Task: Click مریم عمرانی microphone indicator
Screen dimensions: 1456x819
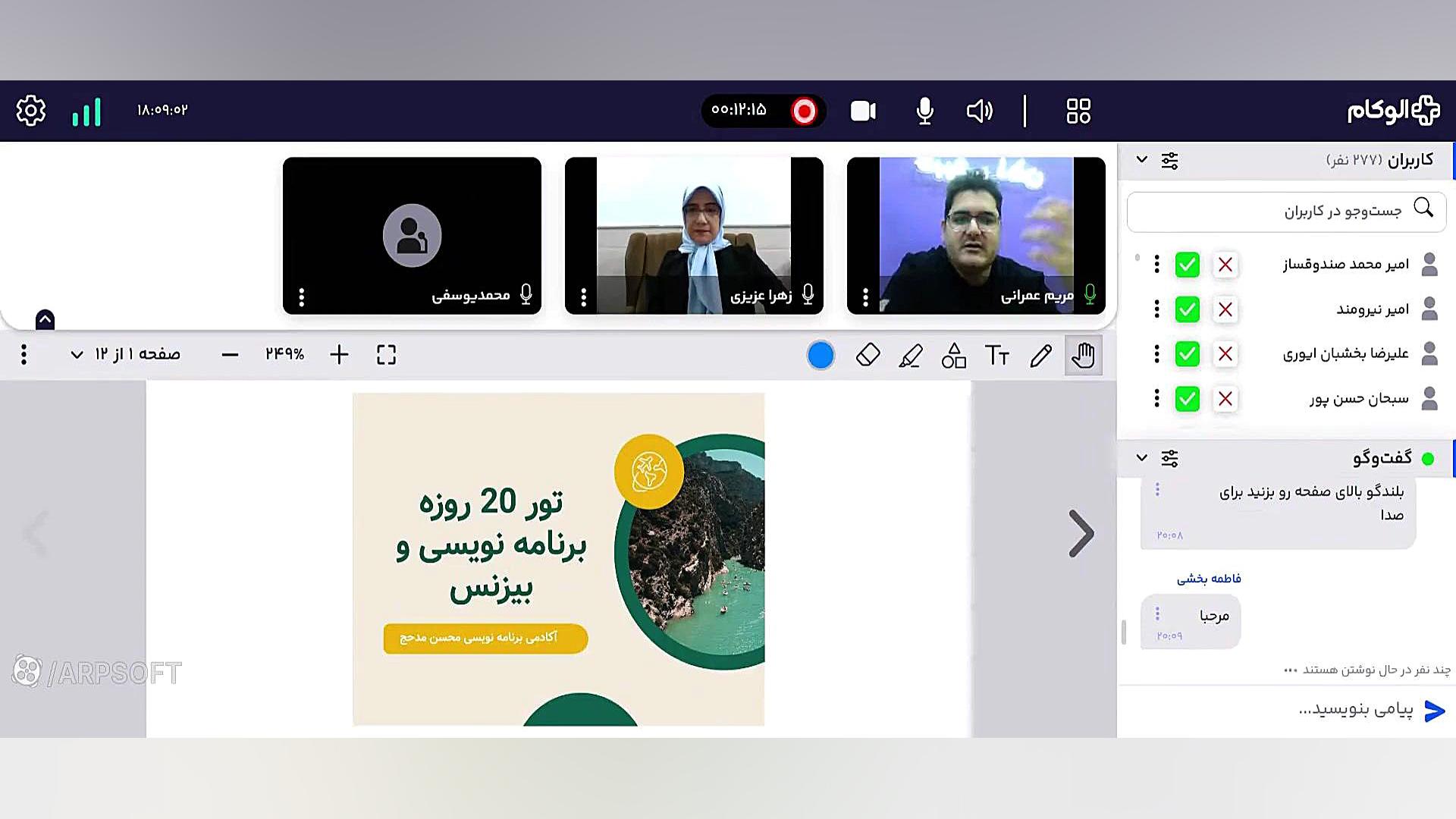Action: [x=1090, y=294]
